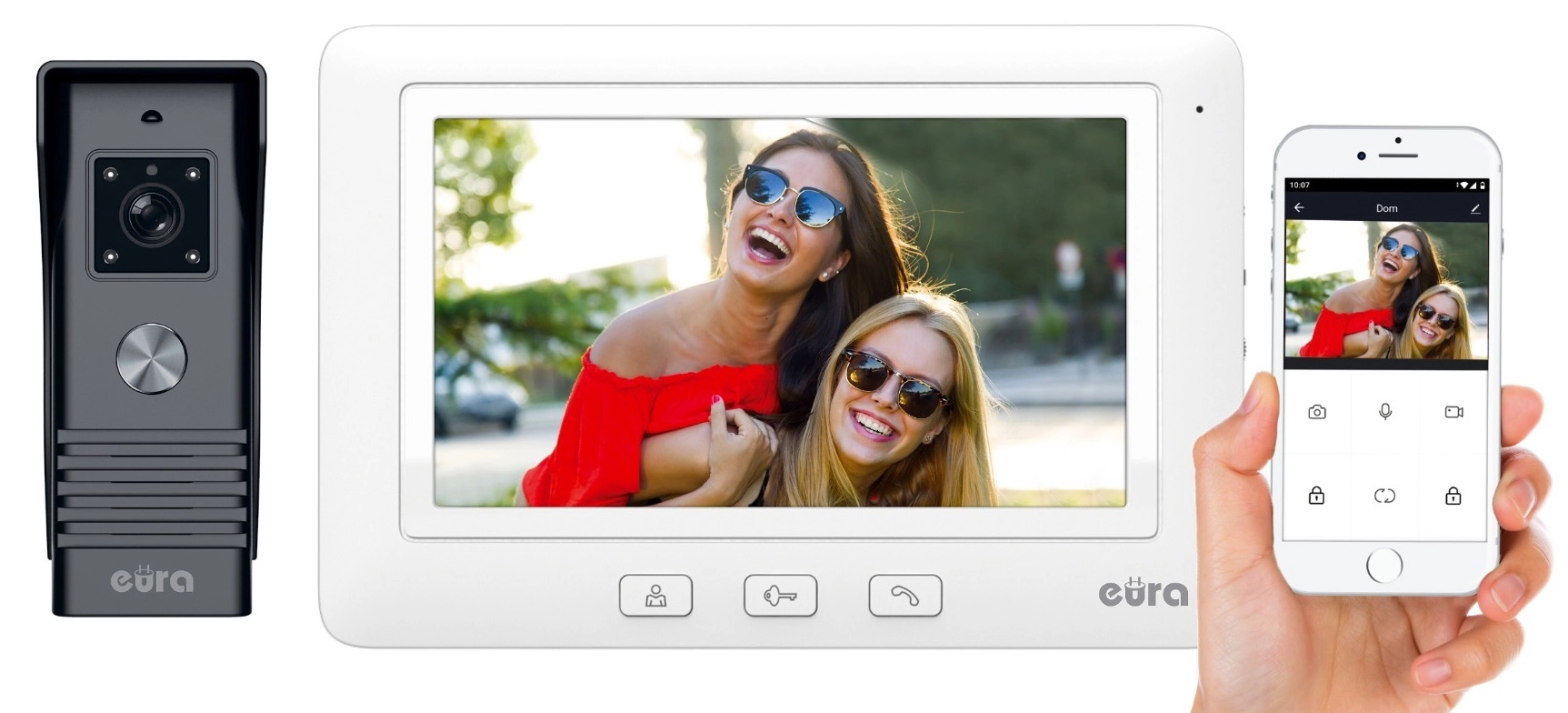Tap the back arrow in phone app
The image size is (1568, 713).
coord(1299,208)
